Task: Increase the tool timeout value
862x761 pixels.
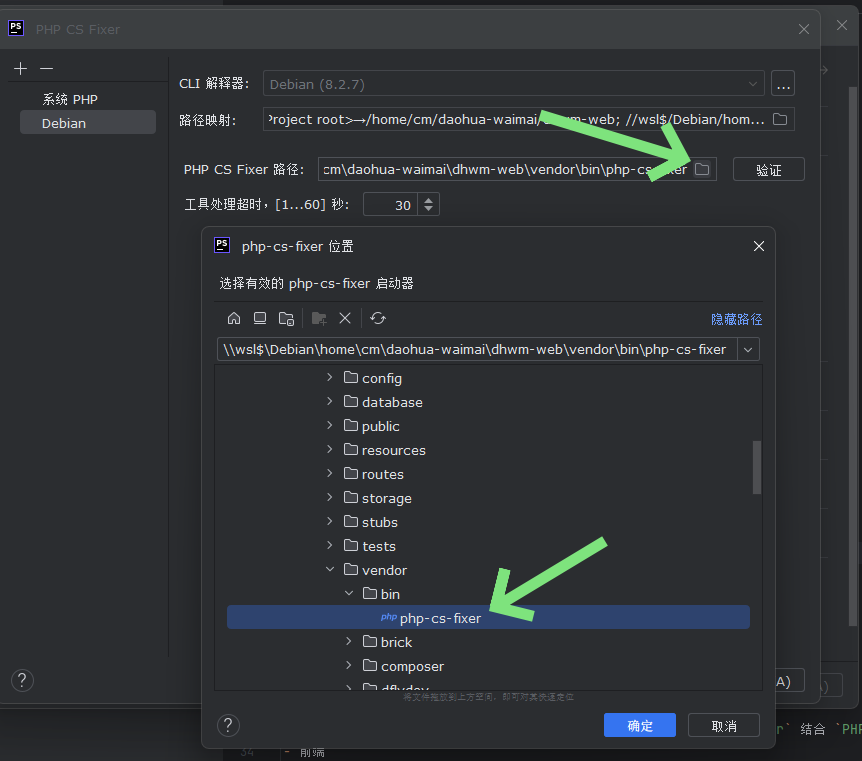Action: 429,200
